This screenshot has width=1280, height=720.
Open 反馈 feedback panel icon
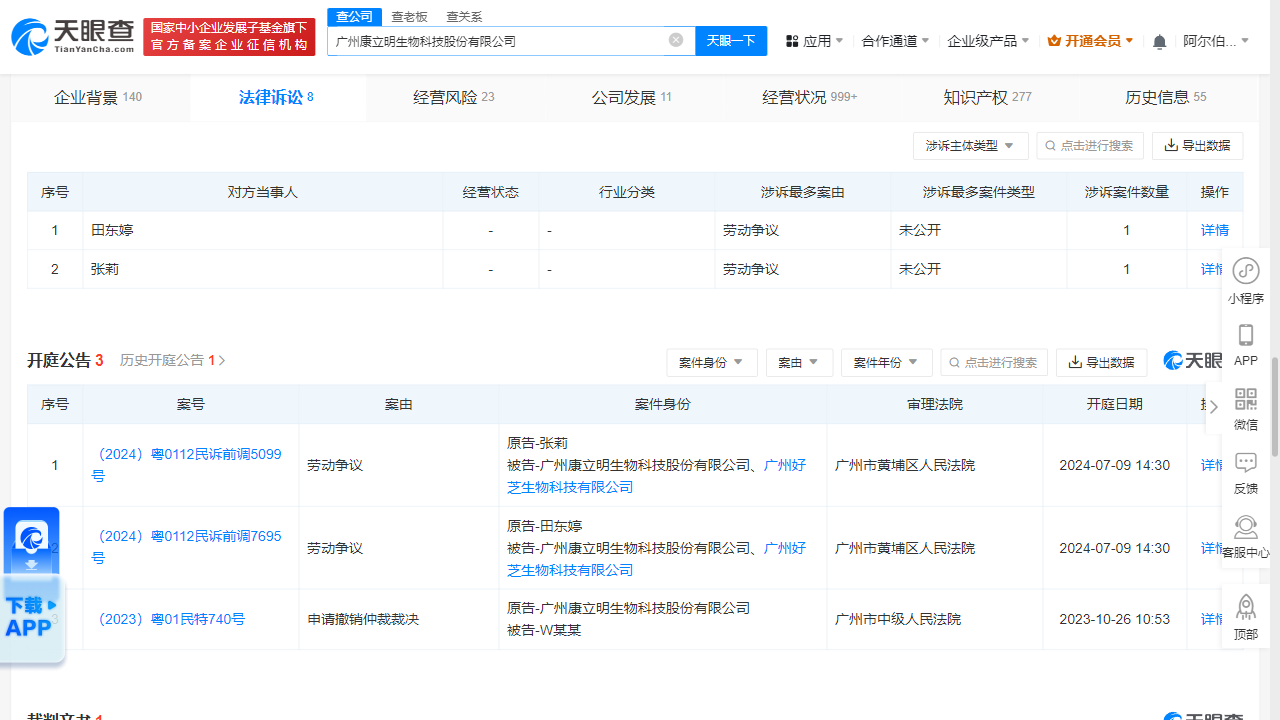(1245, 463)
